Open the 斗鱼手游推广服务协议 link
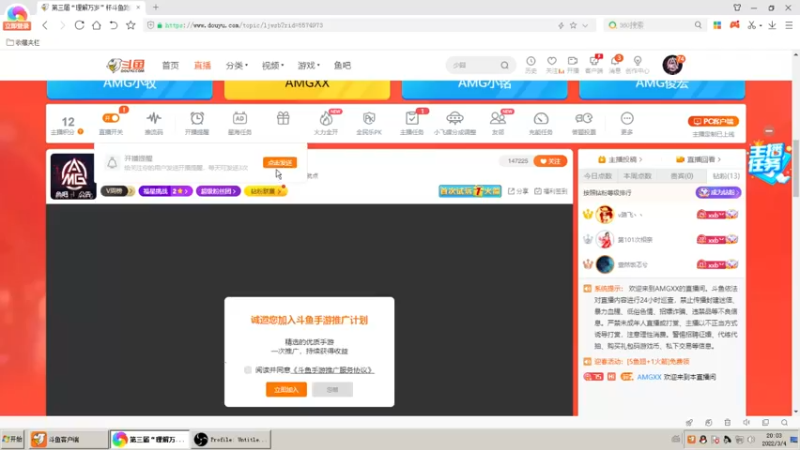The width and height of the screenshot is (800, 450). click(333, 370)
